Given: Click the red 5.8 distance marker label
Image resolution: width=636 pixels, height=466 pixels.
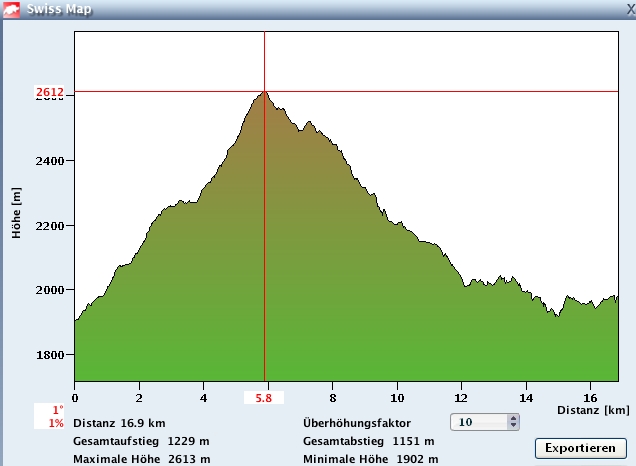Looking at the screenshot, I should 263,398.
